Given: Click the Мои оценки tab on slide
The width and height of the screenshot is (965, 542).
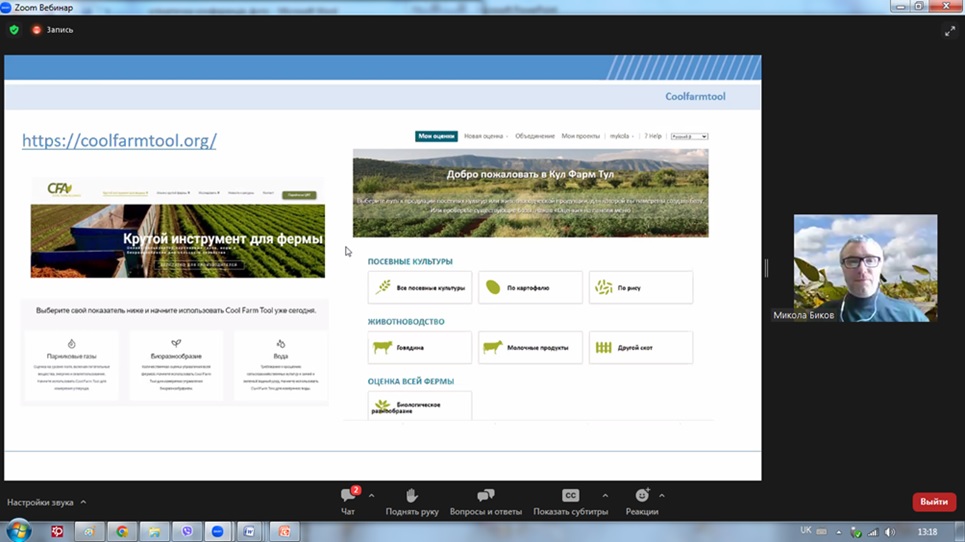Looking at the screenshot, I should 436,136.
